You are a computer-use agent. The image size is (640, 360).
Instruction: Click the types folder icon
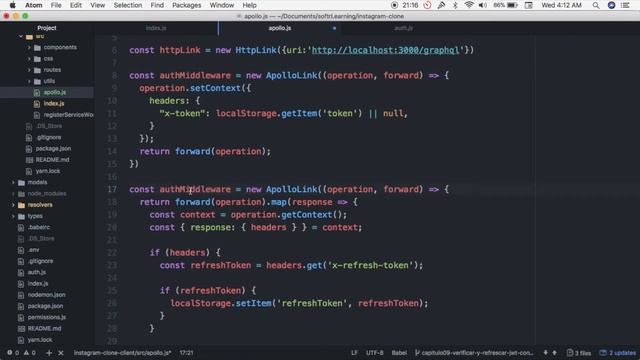(22, 216)
